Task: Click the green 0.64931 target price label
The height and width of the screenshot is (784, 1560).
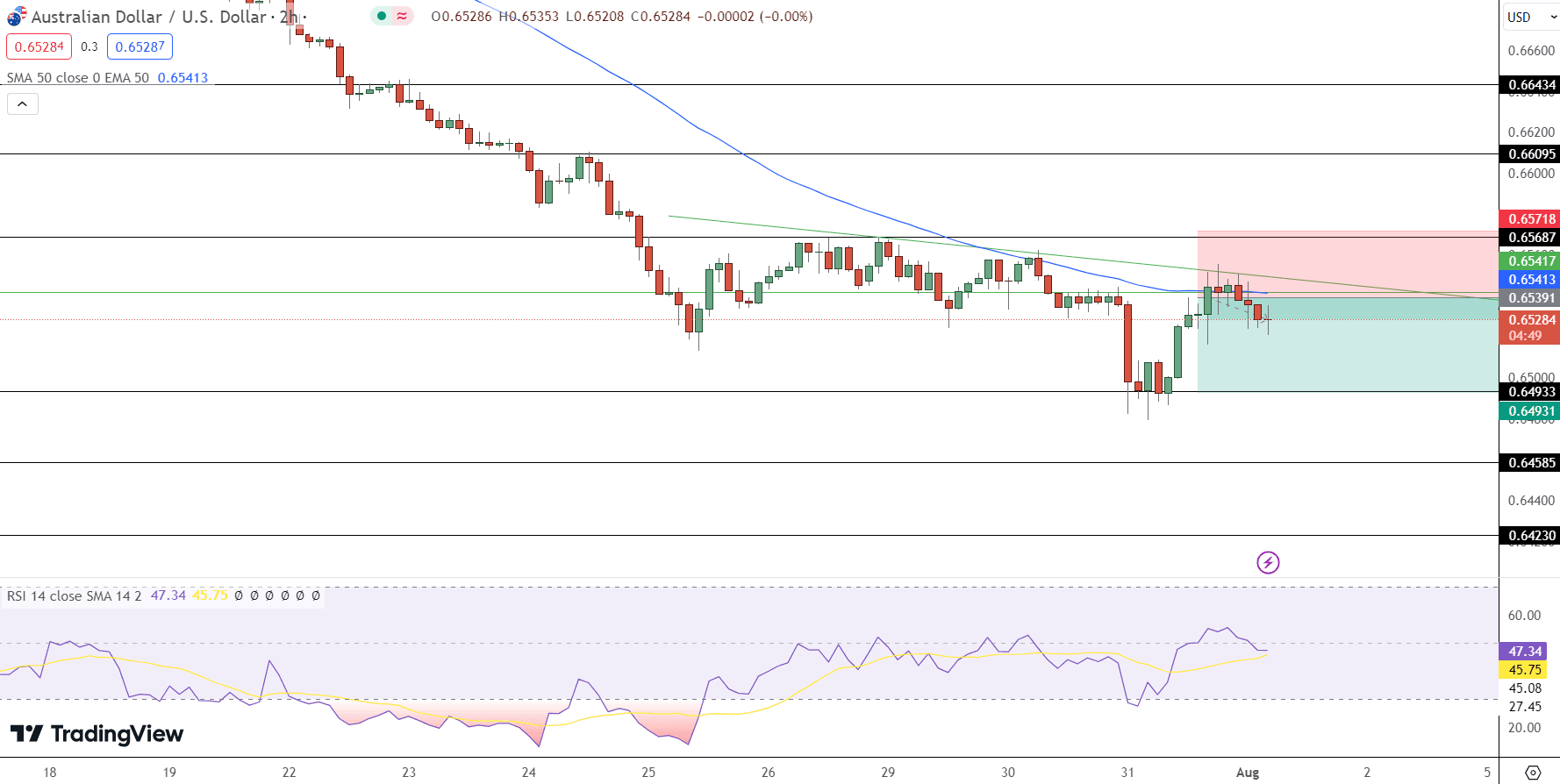Action: pos(1530,411)
